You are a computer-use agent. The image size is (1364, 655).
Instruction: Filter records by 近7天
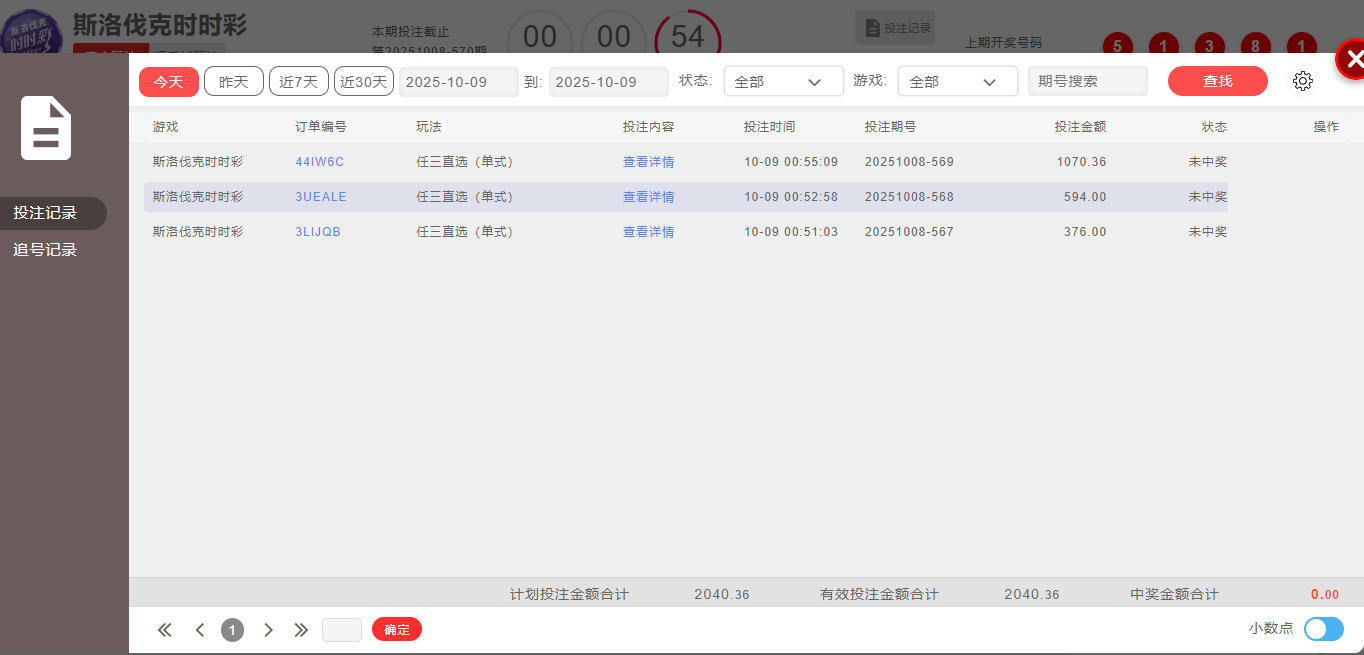[298, 82]
